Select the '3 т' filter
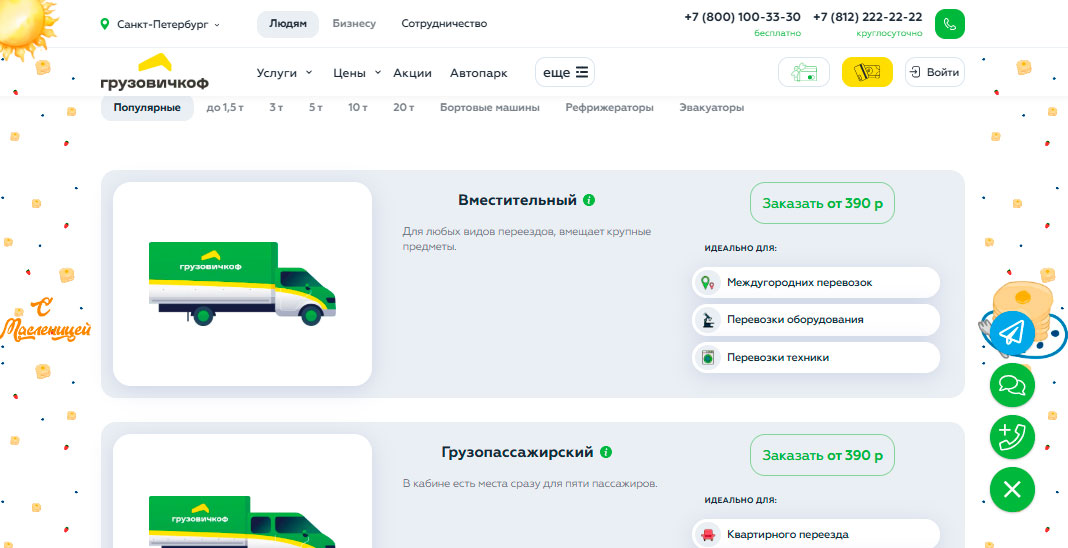The width and height of the screenshot is (1068, 548). [x=276, y=108]
